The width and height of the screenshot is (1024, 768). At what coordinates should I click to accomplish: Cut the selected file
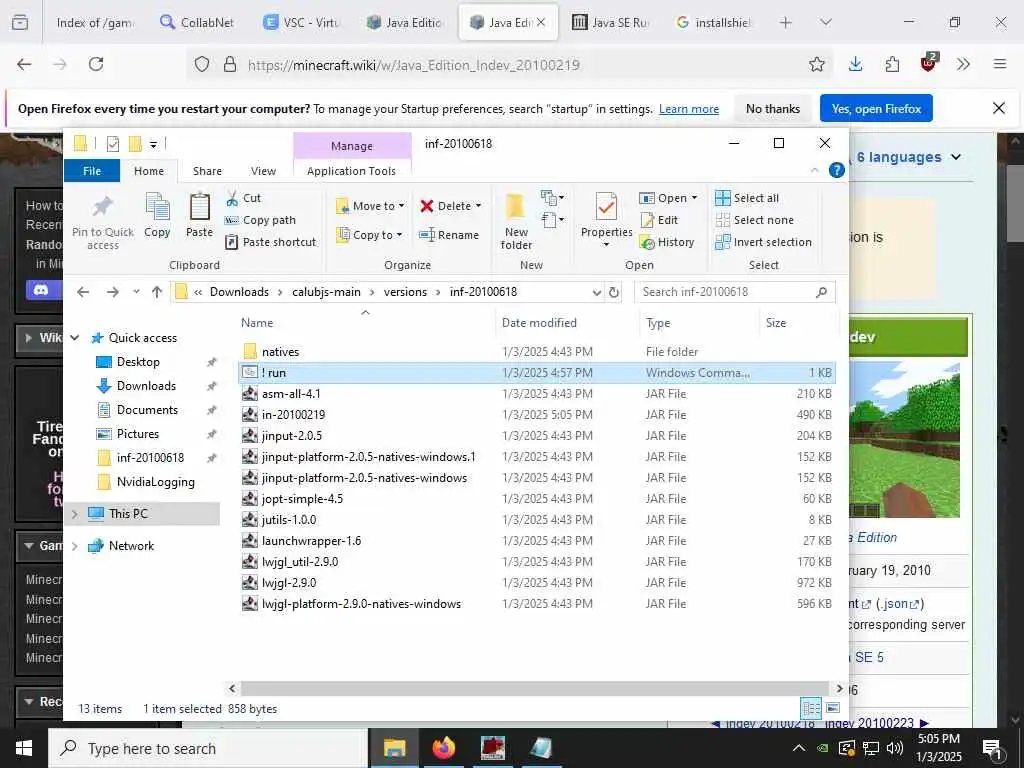243,198
